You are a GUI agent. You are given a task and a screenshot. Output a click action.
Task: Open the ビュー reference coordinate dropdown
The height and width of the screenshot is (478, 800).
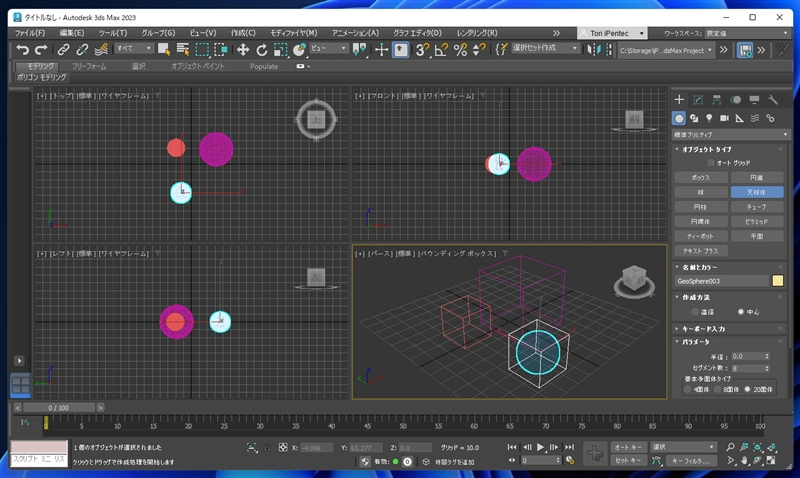(329, 48)
